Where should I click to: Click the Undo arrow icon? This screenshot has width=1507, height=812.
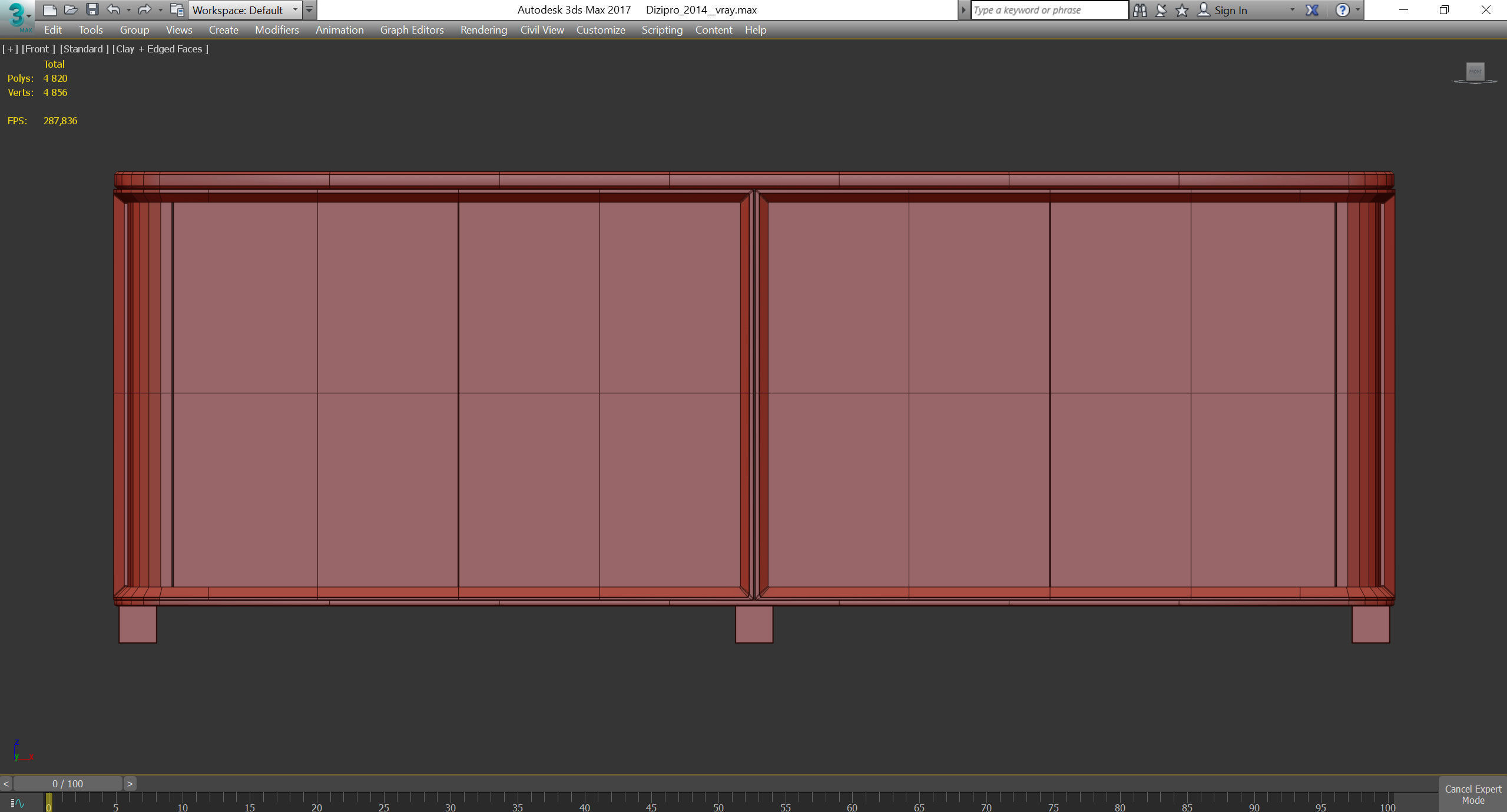pyautogui.click(x=113, y=10)
